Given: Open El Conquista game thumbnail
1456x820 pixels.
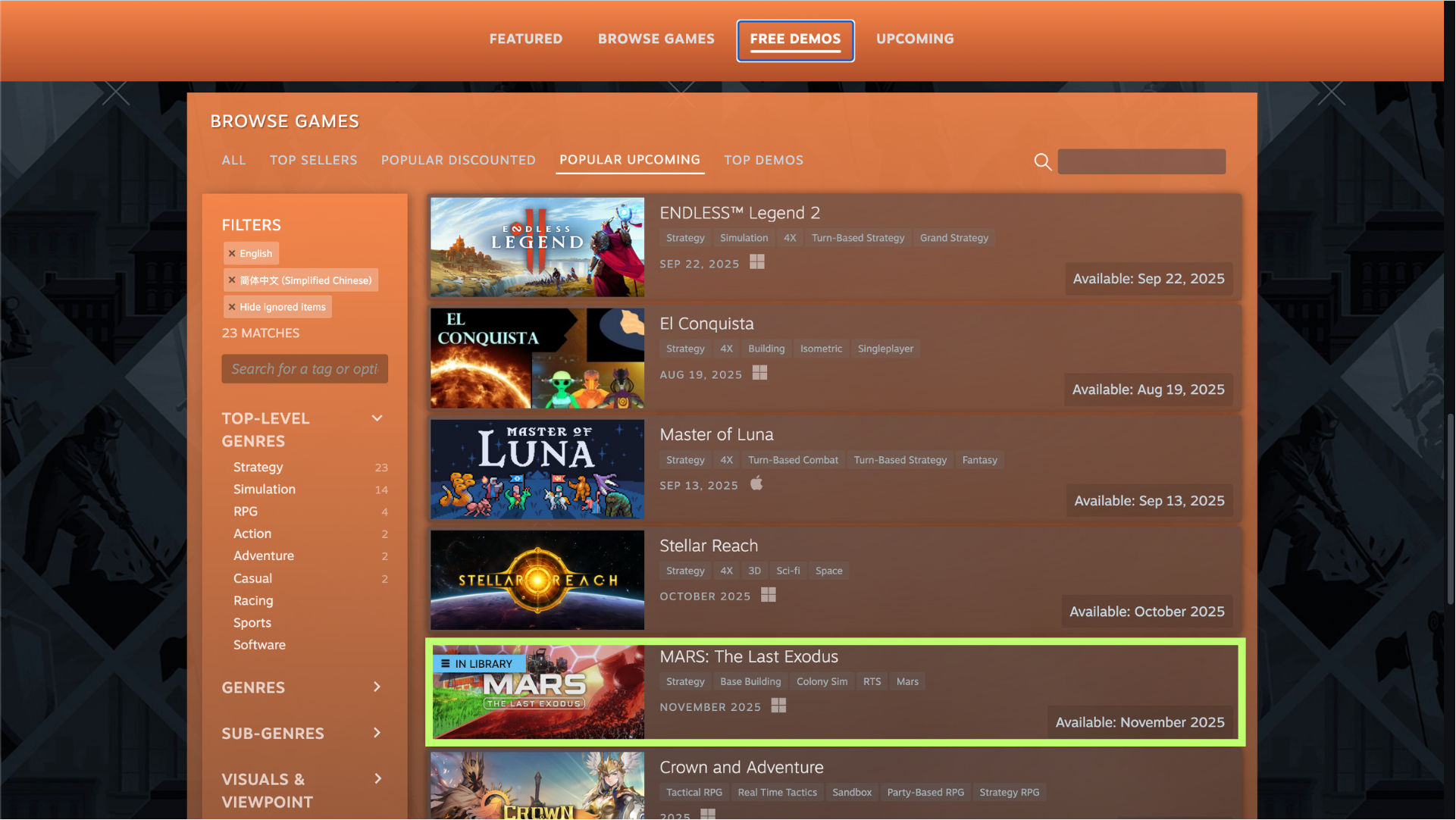Looking at the screenshot, I should (537, 358).
